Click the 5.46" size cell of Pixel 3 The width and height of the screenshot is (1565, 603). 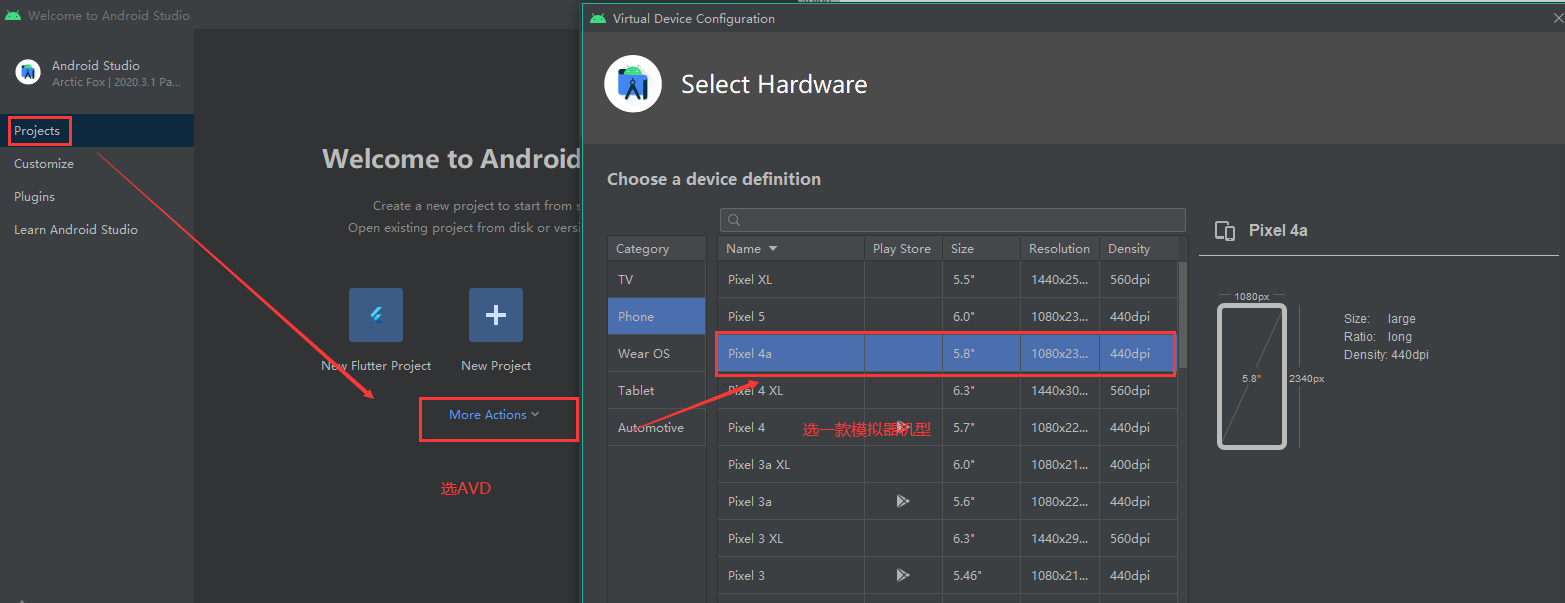click(981, 576)
